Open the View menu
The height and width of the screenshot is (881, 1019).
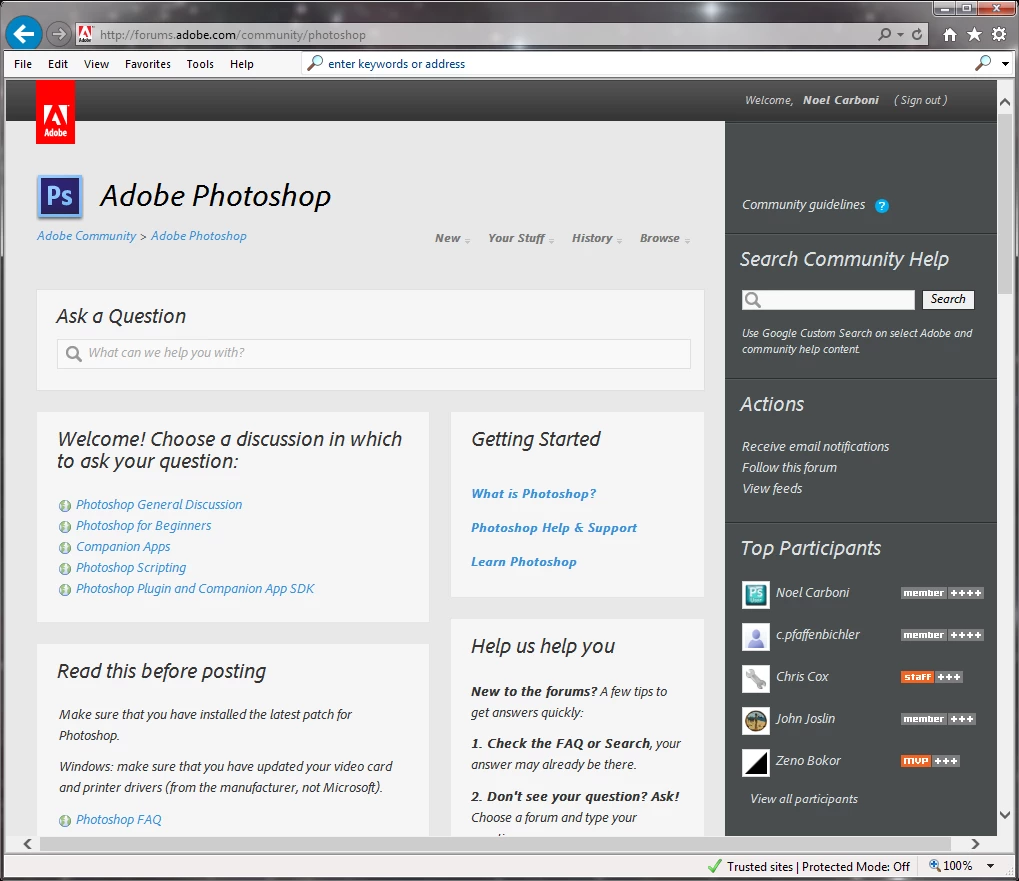pyautogui.click(x=96, y=64)
